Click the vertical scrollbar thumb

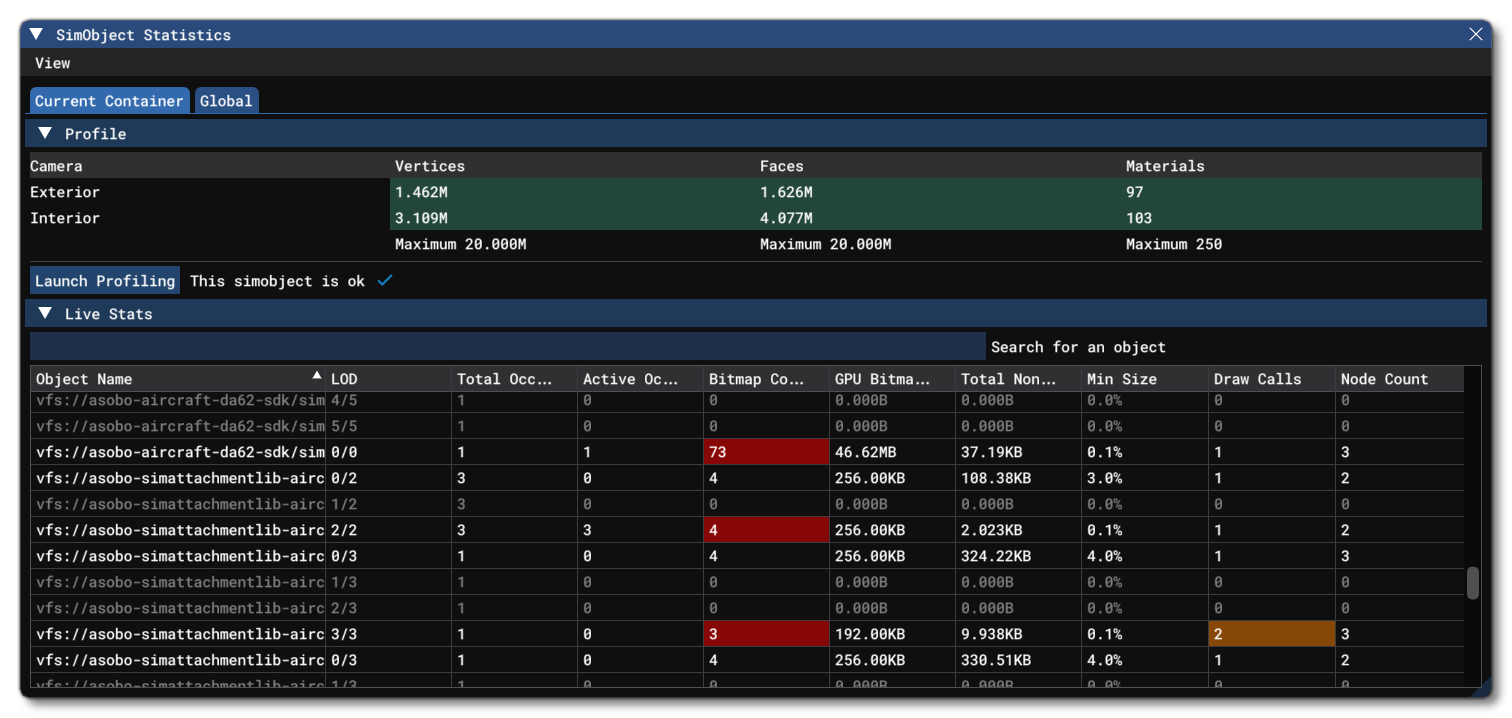[1474, 585]
